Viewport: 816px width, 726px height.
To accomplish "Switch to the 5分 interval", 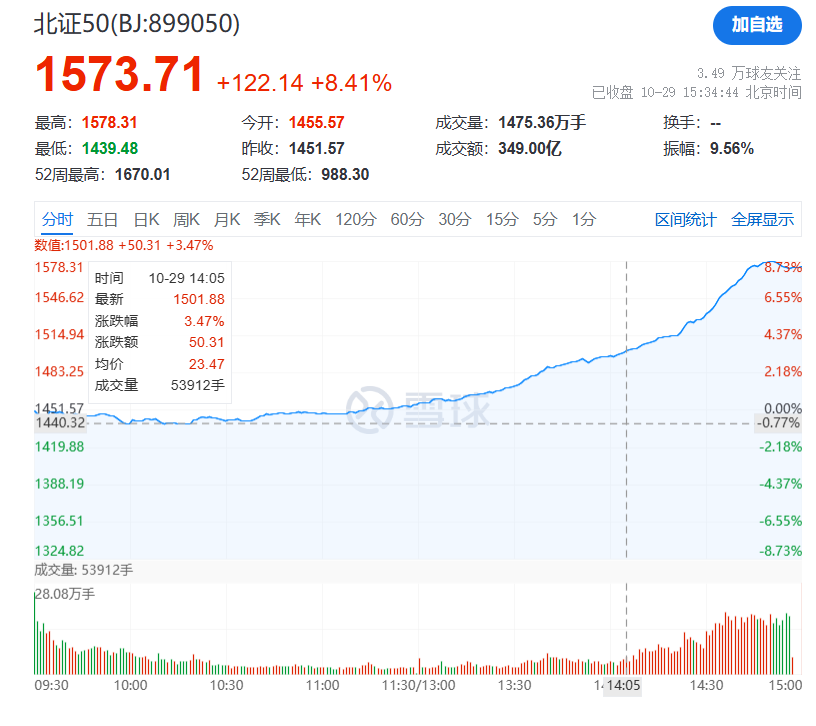I will pyautogui.click(x=545, y=220).
